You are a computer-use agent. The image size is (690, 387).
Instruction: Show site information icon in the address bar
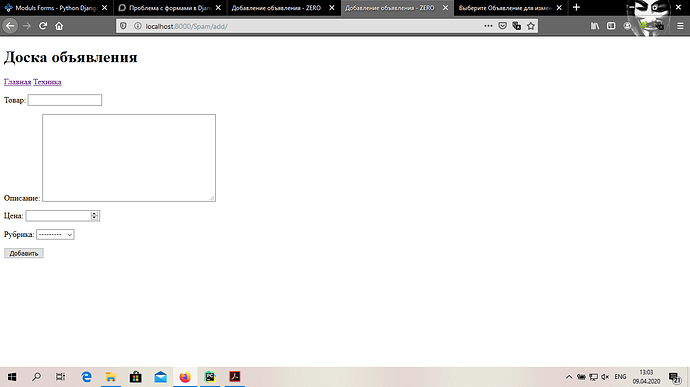point(137,26)
